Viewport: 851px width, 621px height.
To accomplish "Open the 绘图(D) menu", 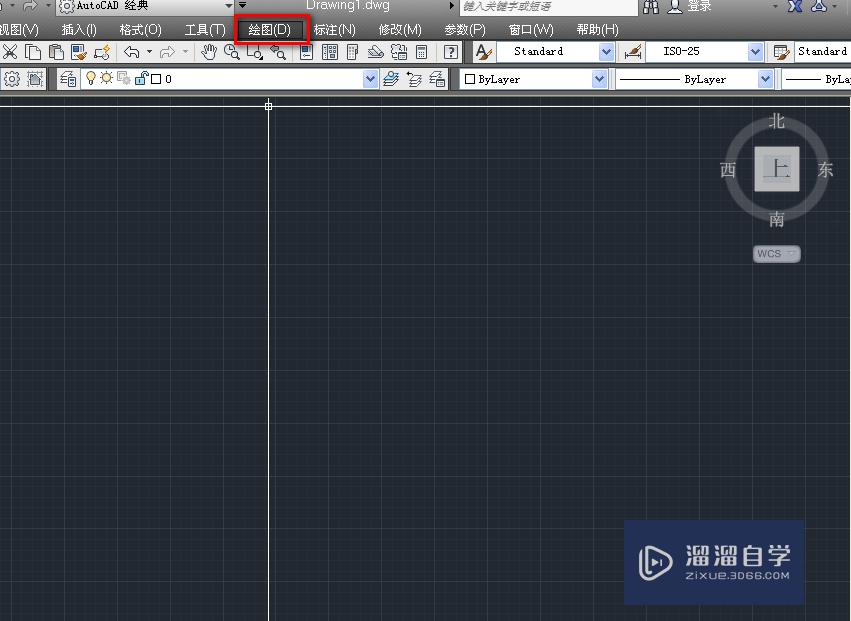I will (x=268, y=29).
